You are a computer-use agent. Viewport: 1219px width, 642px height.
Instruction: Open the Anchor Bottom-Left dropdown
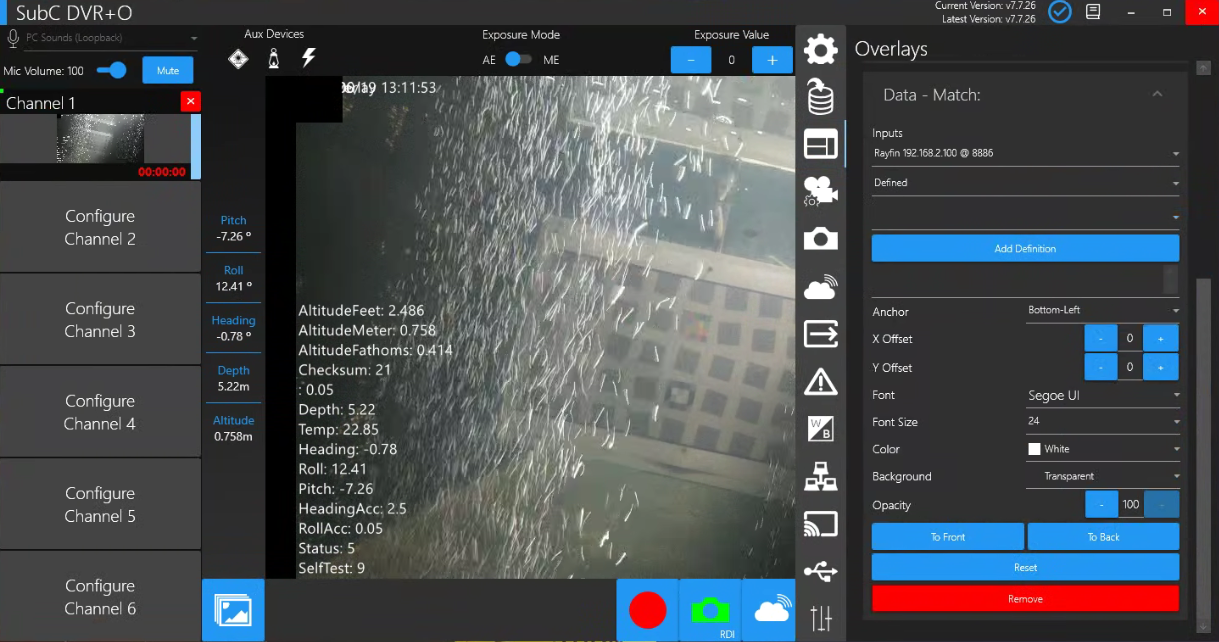(x=1102, y=310)
